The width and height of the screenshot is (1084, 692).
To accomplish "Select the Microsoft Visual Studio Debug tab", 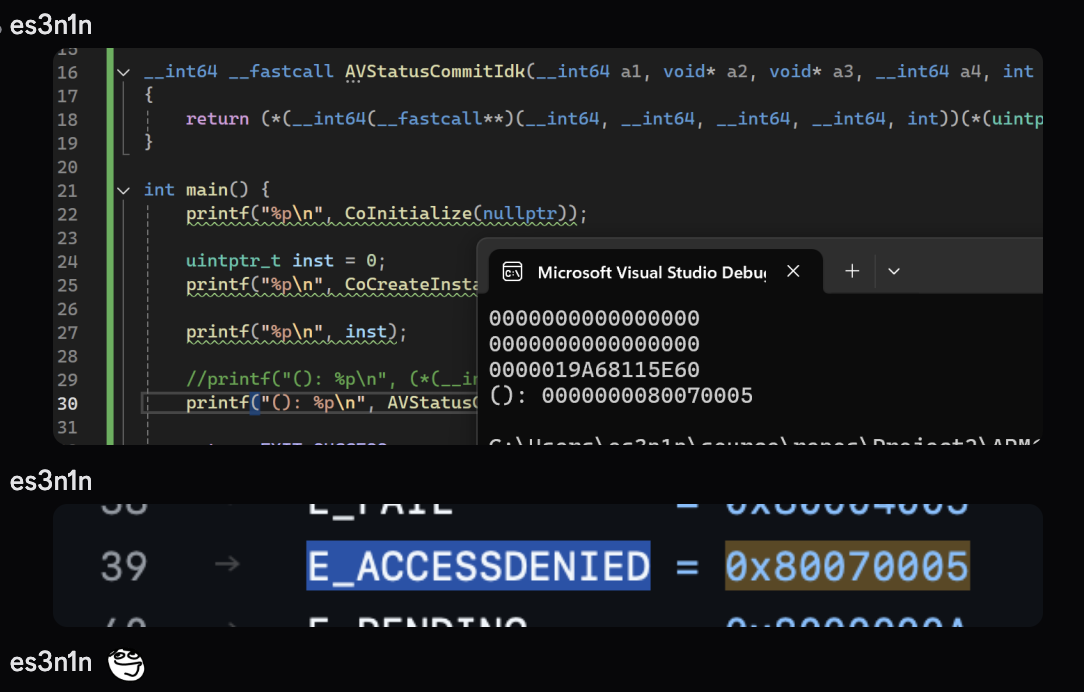I will tap(655, 272).
